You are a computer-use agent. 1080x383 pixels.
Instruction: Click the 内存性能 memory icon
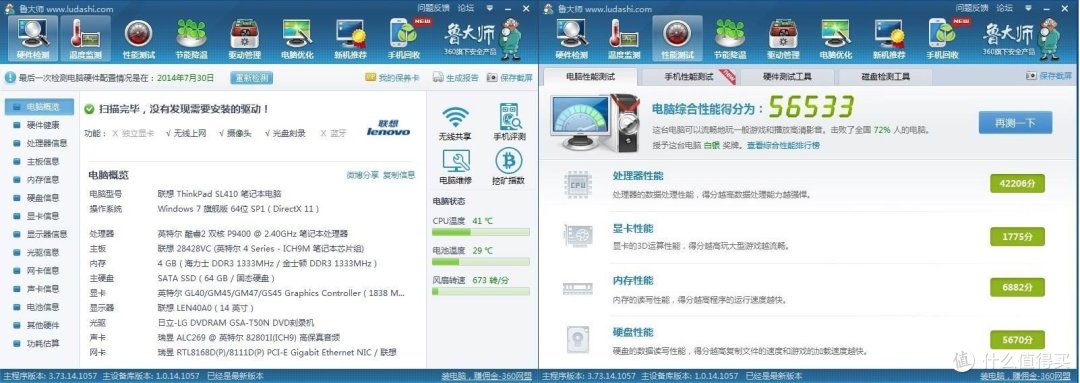pyautogui.click(x=577, y=288)
